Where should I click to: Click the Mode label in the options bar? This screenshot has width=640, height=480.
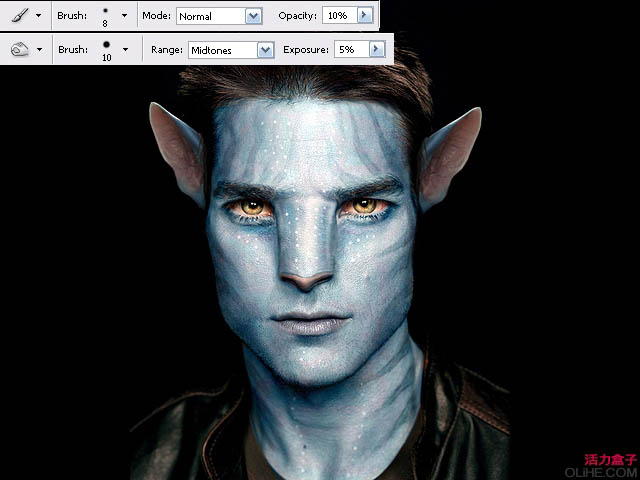coord(156,16)
